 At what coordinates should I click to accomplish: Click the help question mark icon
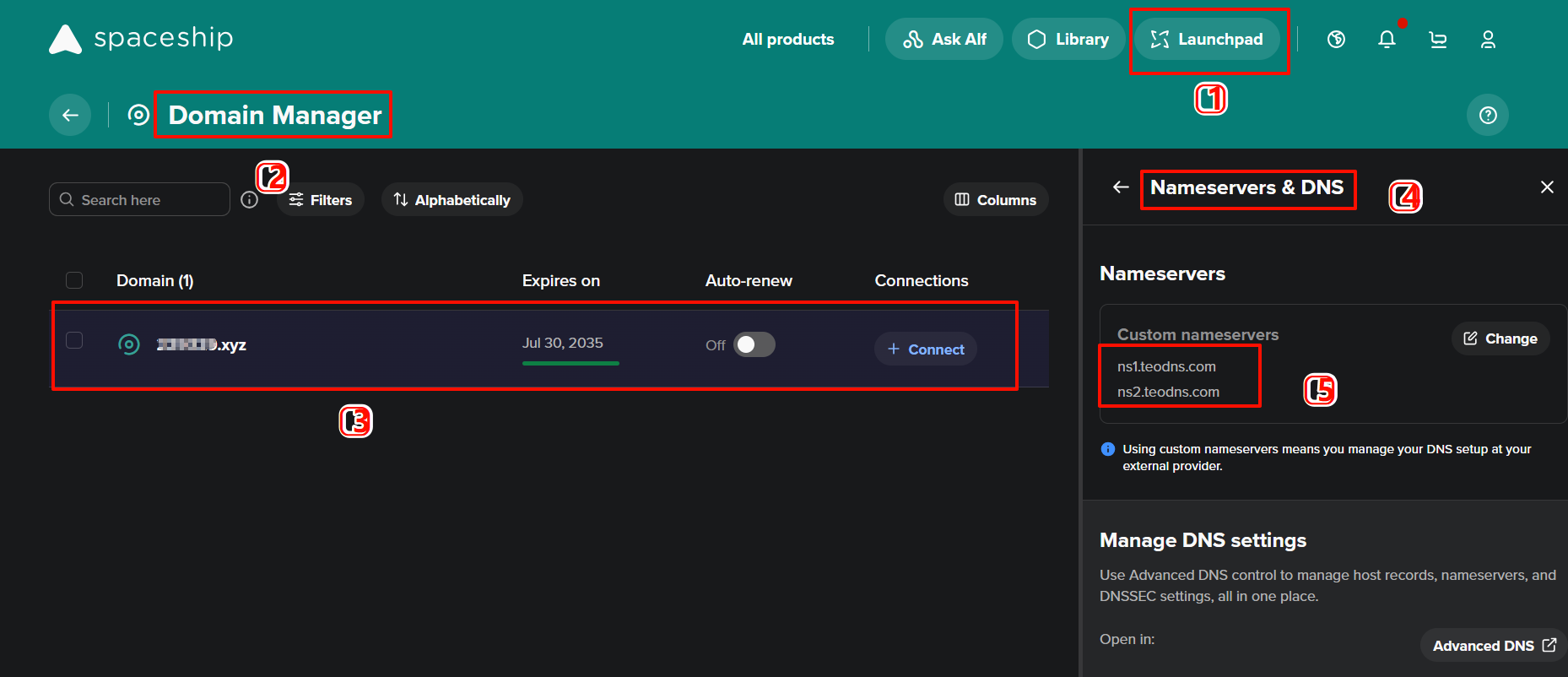pos(1488,115)
